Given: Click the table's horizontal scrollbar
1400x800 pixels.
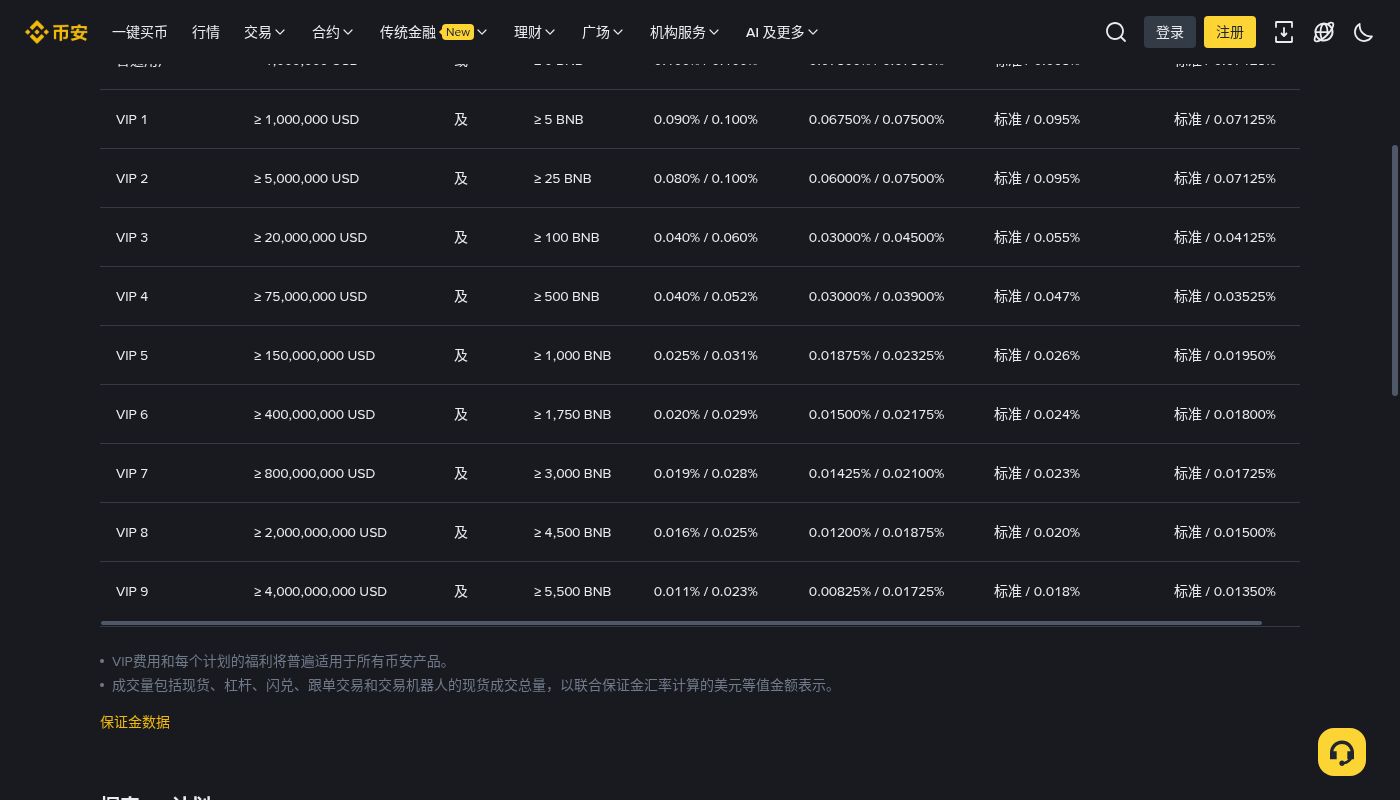Looking at the screenshot, I should pos(681,623).
